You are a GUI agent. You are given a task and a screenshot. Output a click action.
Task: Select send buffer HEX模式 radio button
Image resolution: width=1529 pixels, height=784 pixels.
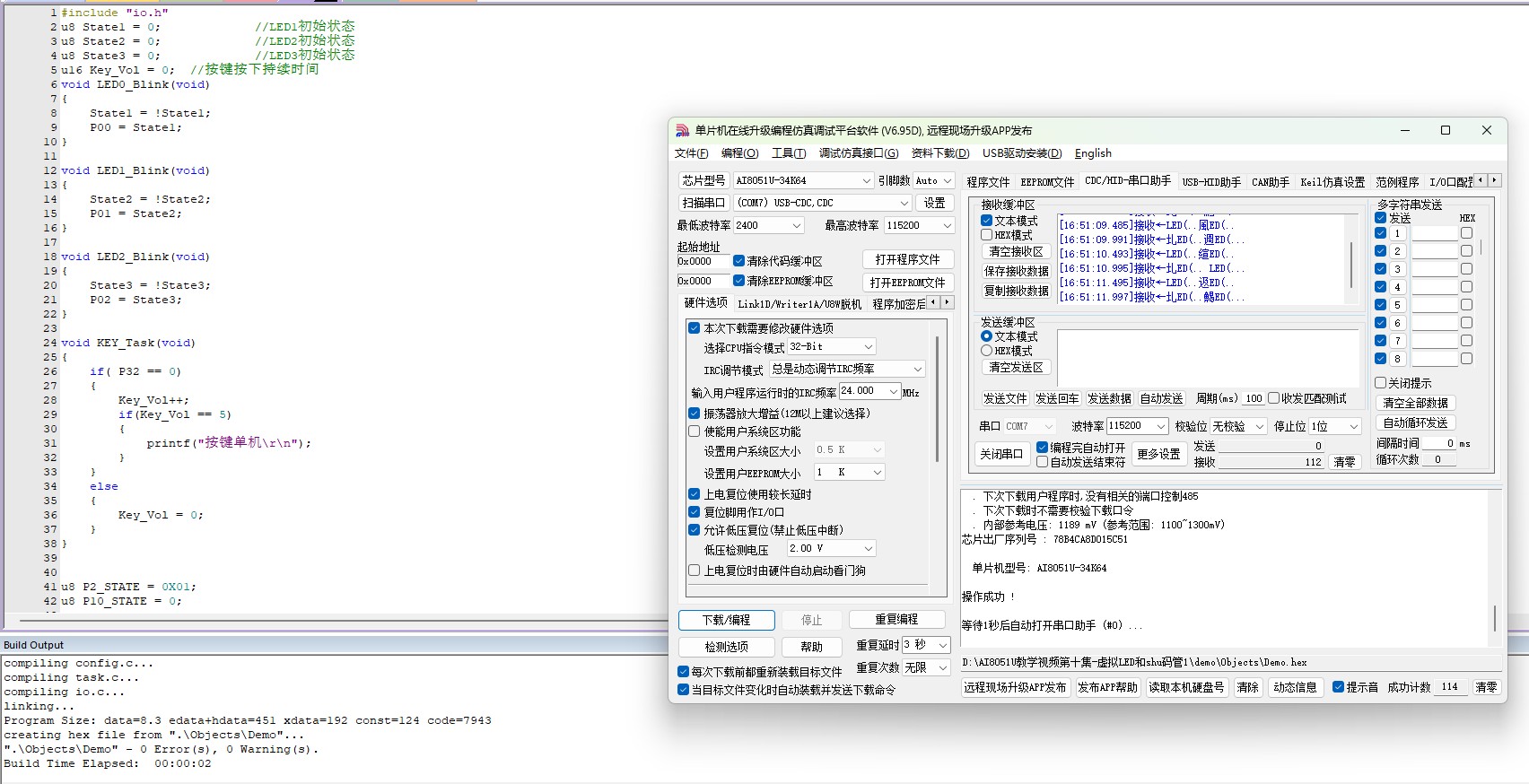pos(986,351)
